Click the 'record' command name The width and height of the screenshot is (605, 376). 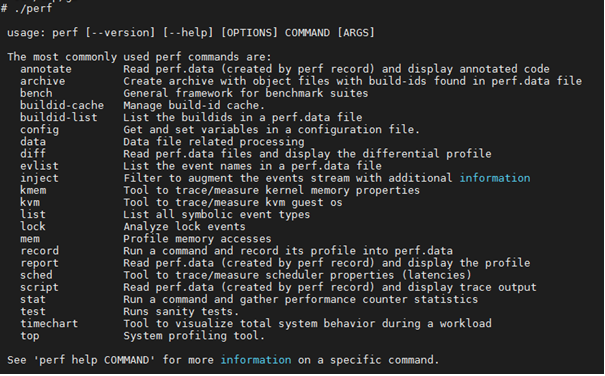point(39,251)
